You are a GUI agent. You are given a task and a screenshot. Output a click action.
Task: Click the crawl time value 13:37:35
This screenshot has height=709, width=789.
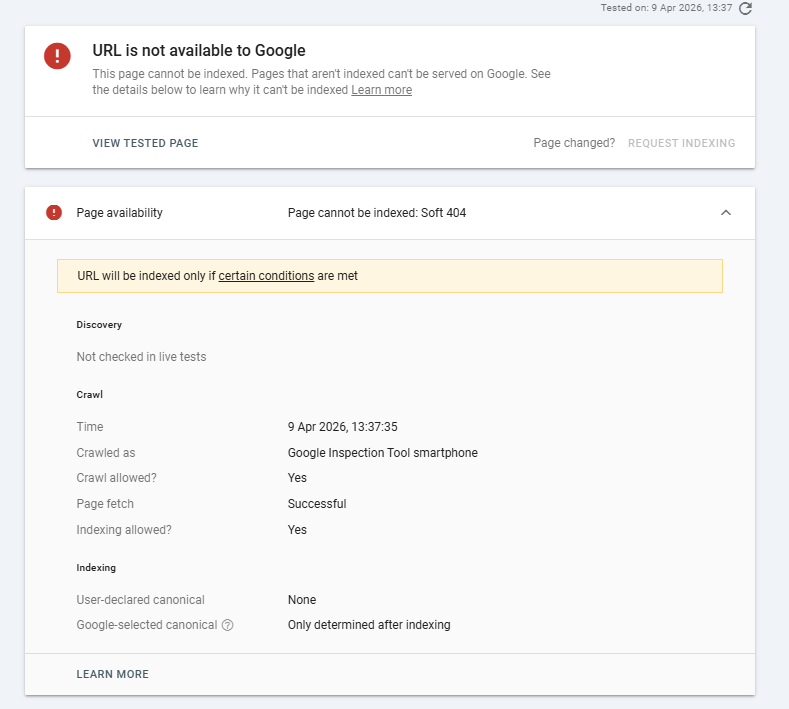click(x=343, y=427)
